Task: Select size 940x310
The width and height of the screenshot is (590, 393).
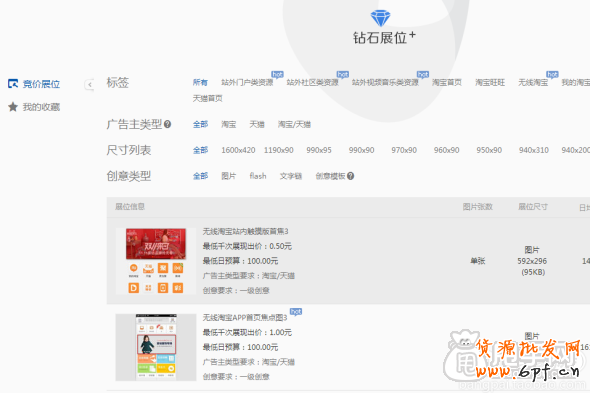Action: click(x=534, y=150)
